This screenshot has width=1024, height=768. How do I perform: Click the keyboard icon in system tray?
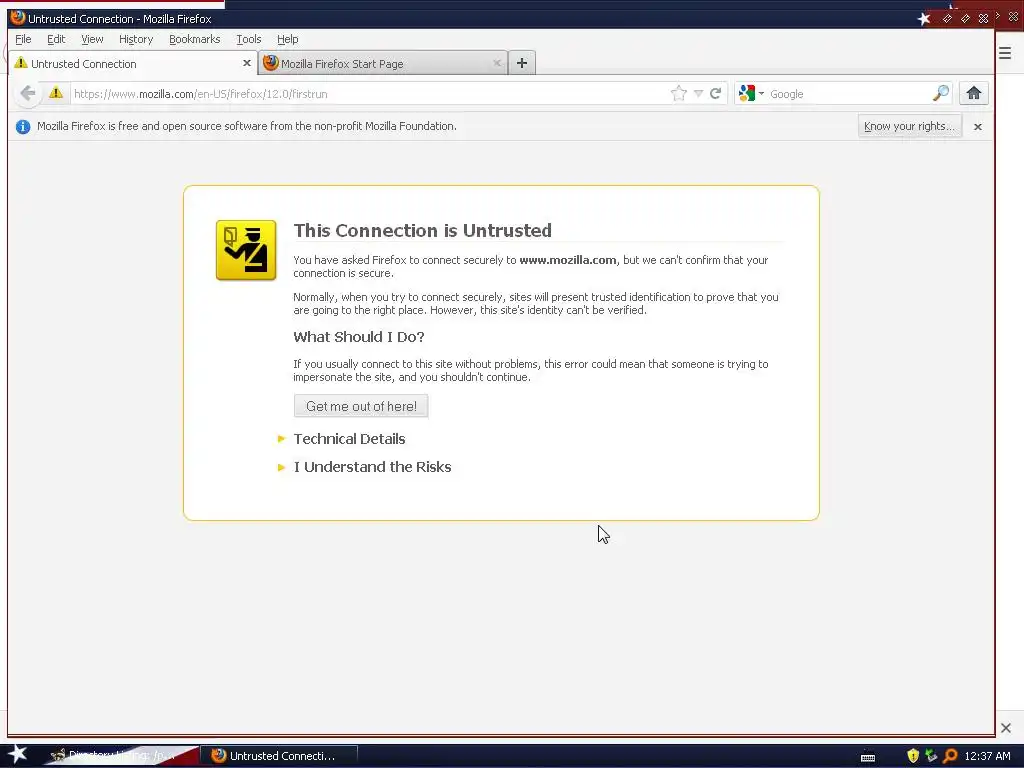click(868, 756)
